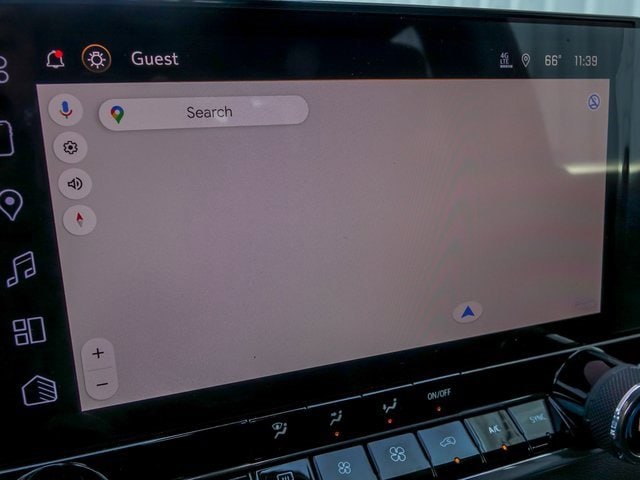Open the music note media icon

pos(21,269)
